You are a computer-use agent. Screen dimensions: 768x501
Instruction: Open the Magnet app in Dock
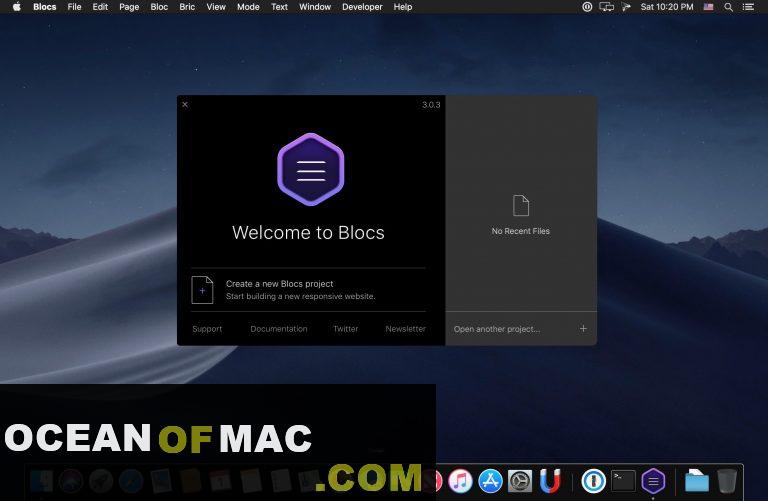coord(550,481)
